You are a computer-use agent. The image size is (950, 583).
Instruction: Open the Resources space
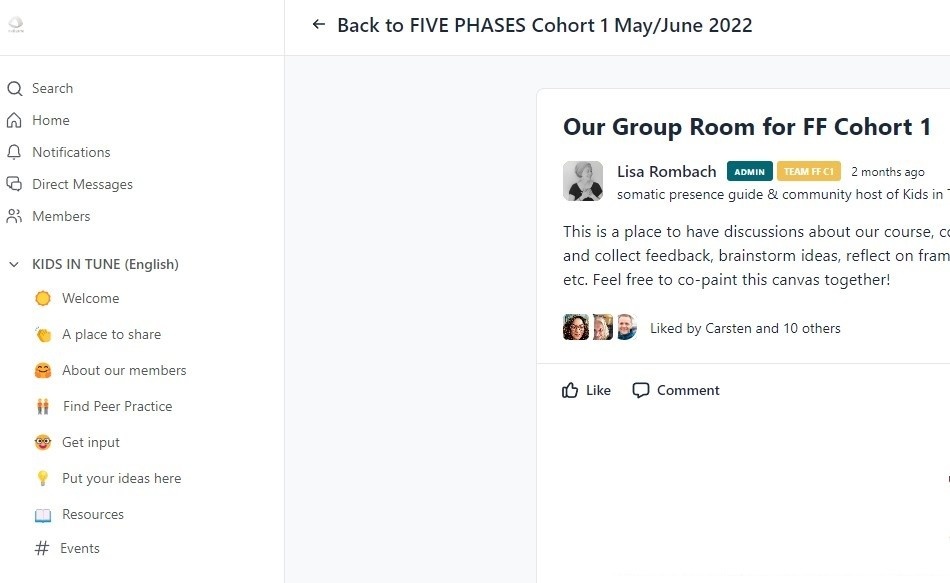click(x=92, y=514)
